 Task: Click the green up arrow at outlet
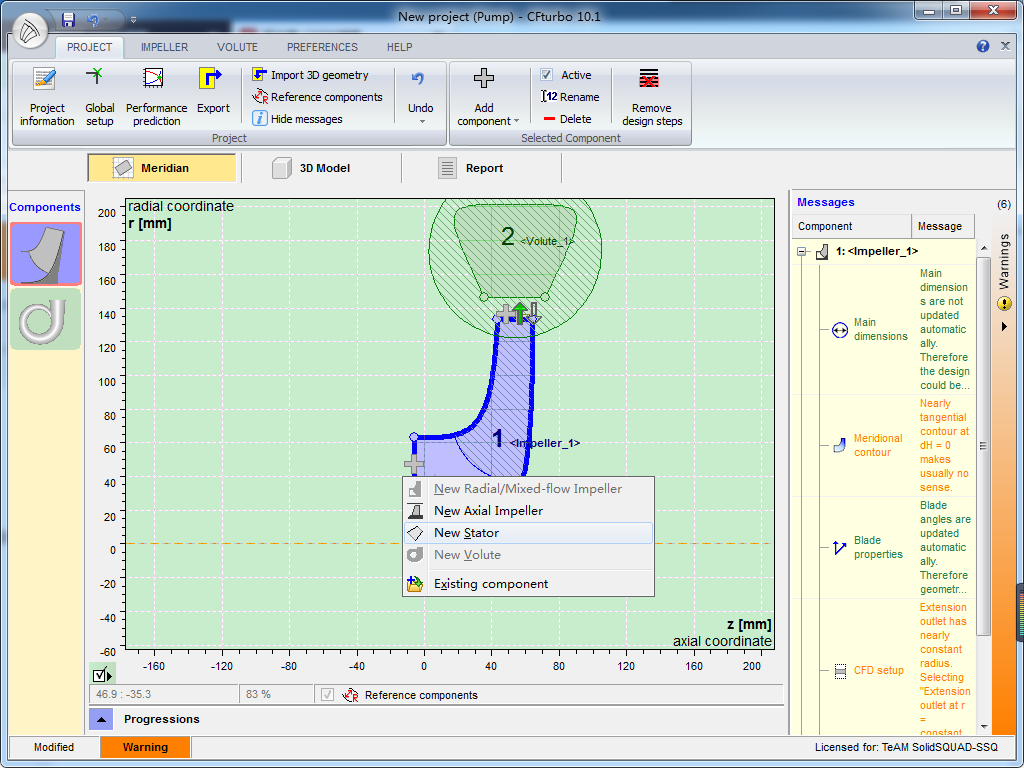tap(520, 313)
